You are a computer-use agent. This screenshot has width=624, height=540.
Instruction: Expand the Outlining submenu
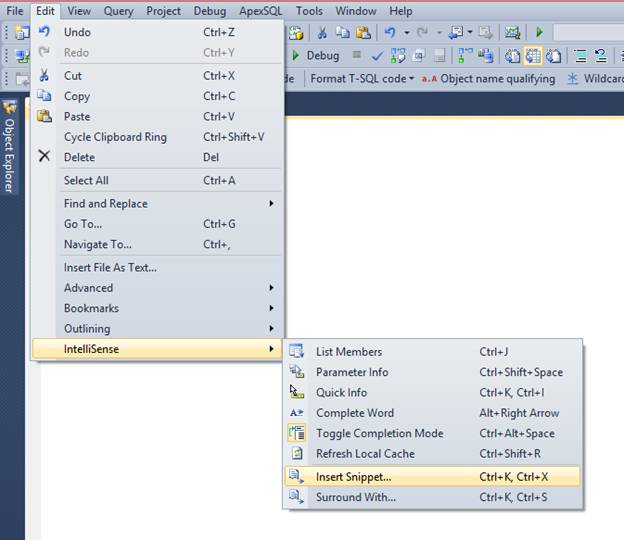tap(158, 329)
